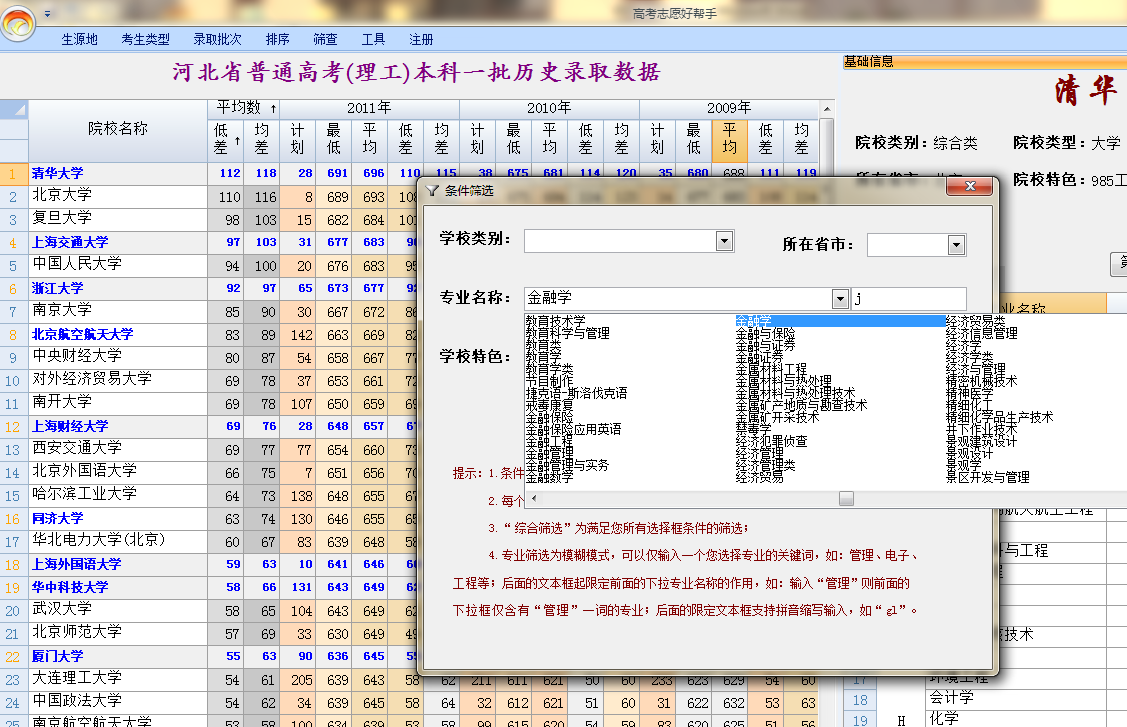Select the 华北电力大学(北京) row

coord(117,541)
